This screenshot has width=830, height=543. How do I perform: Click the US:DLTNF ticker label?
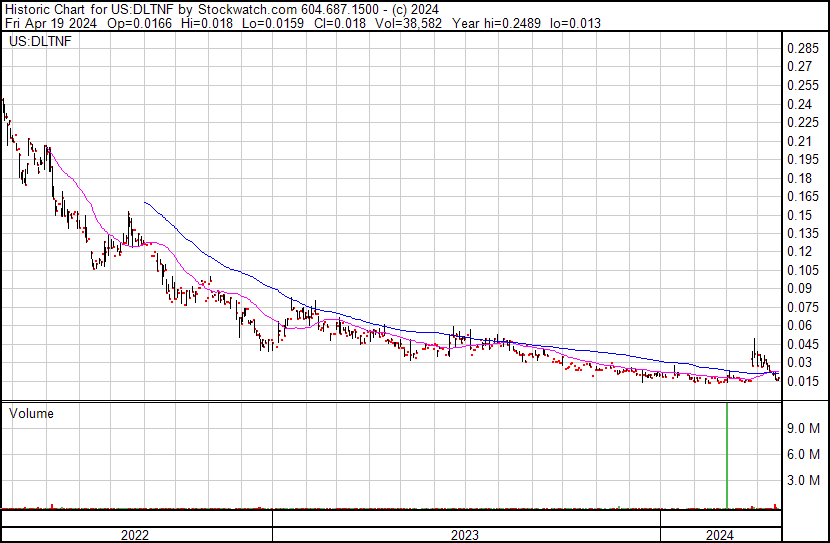pyautogui.click(x=36, y=42)
